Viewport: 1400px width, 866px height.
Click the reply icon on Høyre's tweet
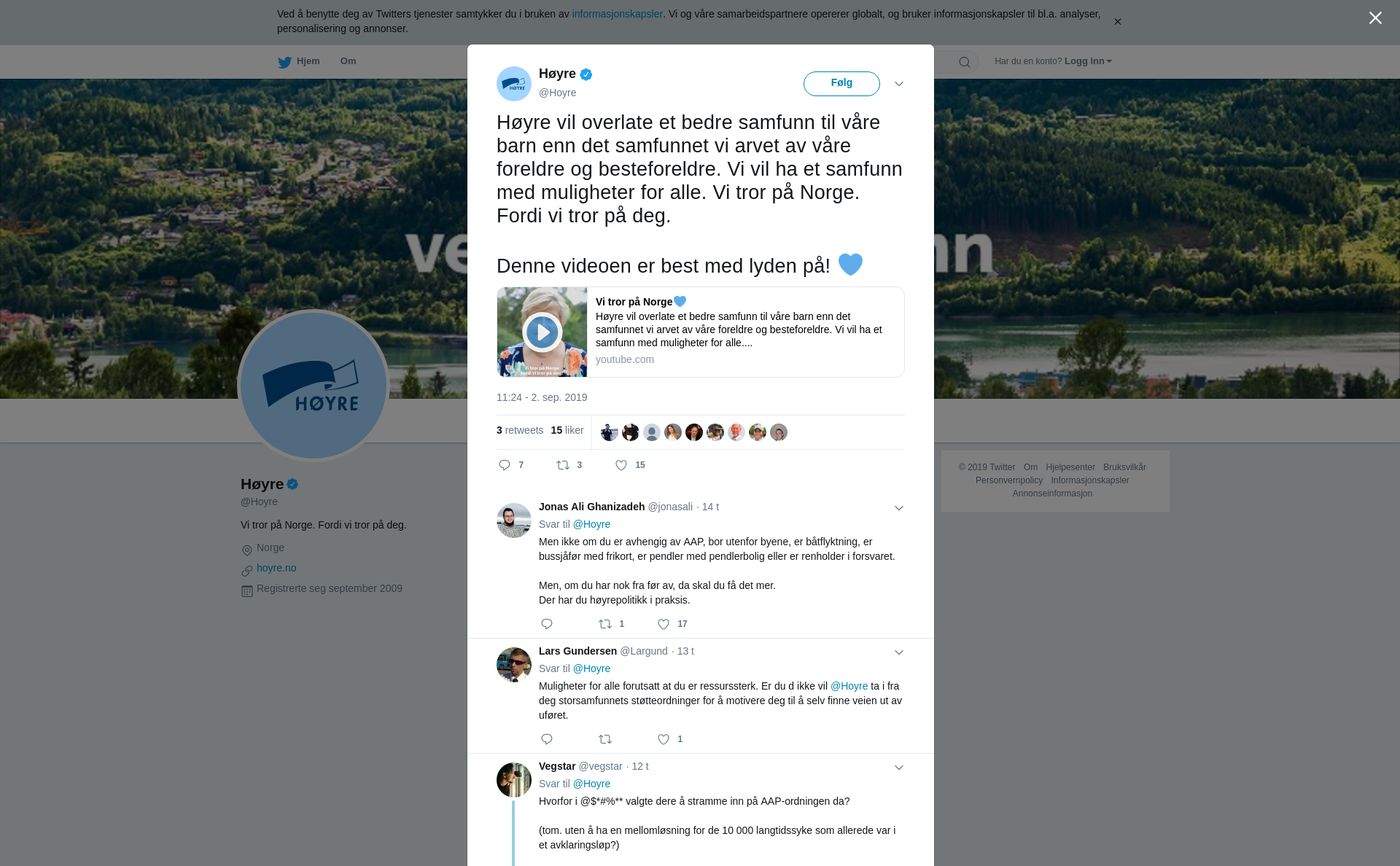tap(505, 465)
